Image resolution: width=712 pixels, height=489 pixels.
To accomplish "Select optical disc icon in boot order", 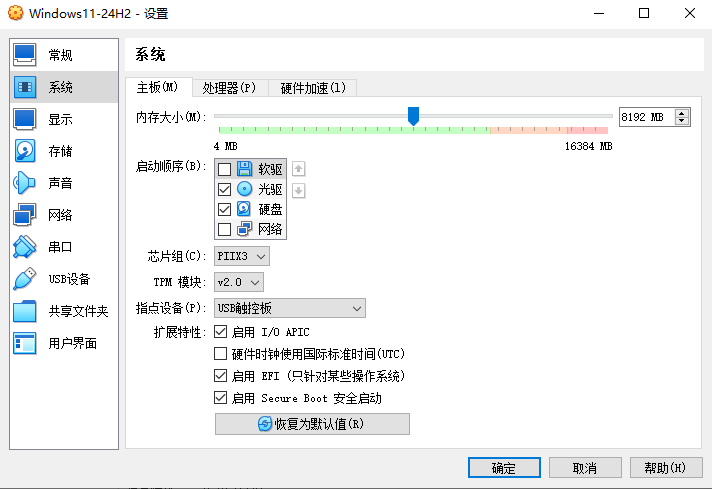I will tap(244, 189).
